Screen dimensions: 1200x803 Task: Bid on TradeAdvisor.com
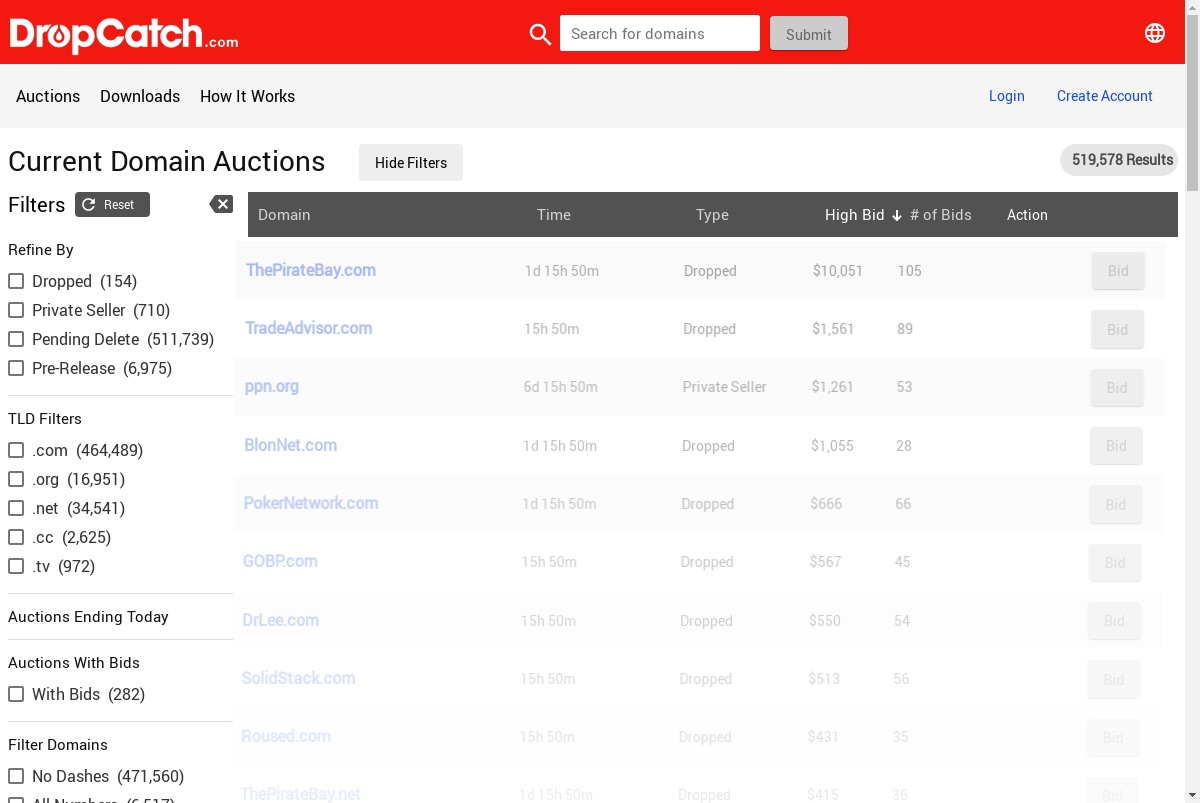tap(1117, 329)
